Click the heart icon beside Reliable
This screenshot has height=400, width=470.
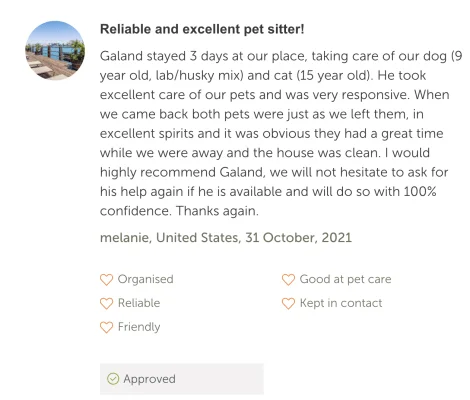[106, 303]
